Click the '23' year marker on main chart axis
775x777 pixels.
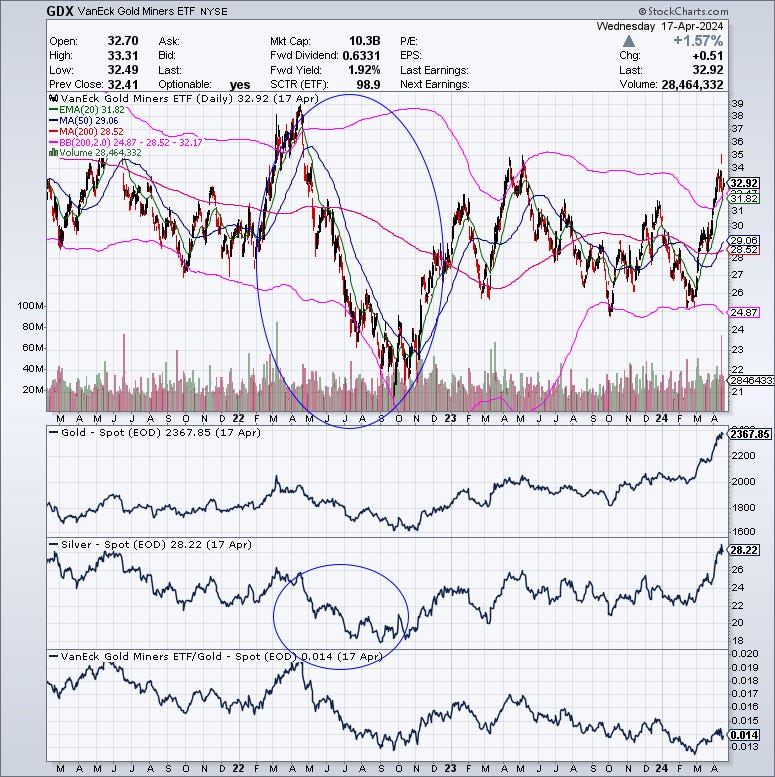[x=450, y=418]
